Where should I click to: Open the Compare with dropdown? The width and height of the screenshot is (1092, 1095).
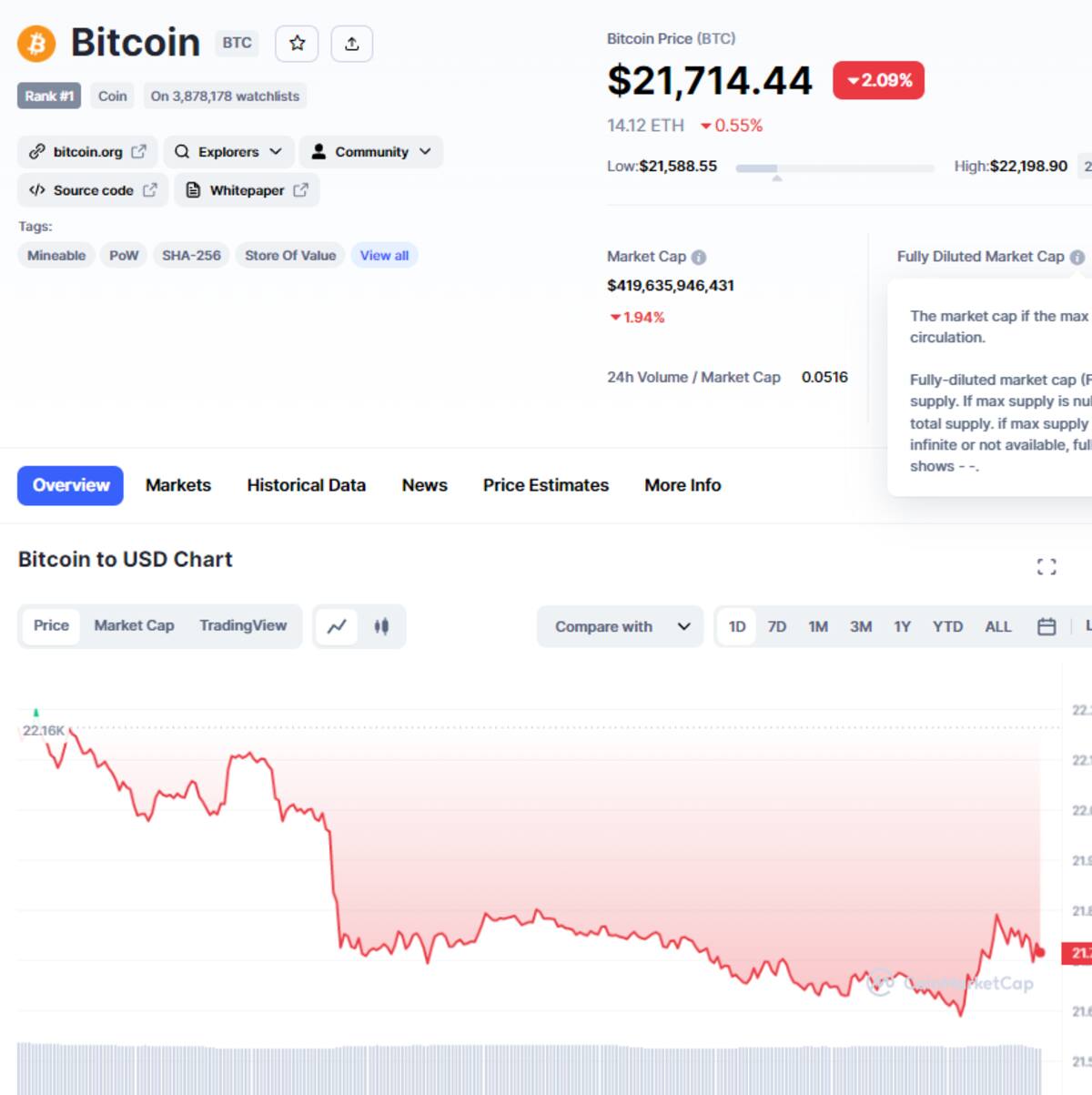pyautogui.click(x=620, y=626)
